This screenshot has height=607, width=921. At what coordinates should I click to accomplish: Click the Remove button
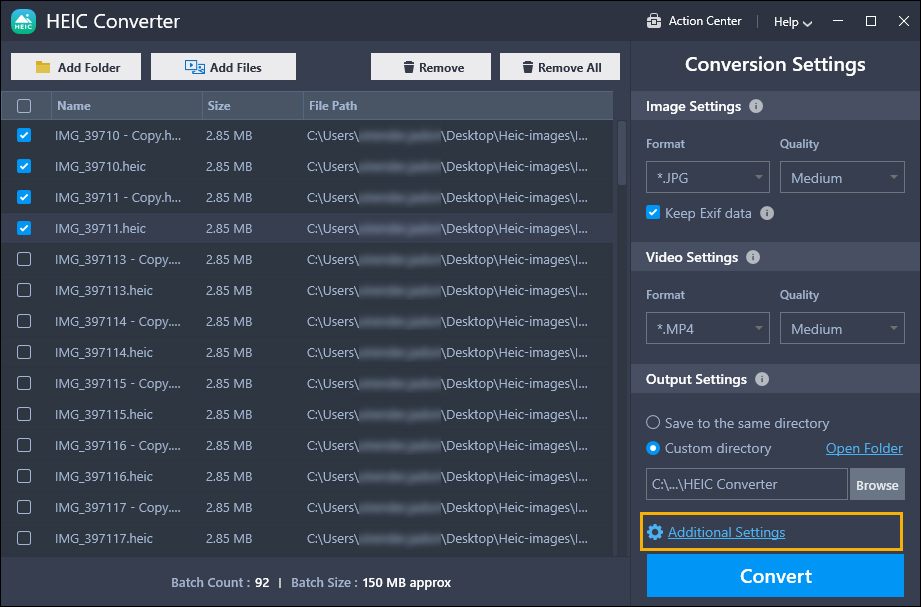[431, 67]
